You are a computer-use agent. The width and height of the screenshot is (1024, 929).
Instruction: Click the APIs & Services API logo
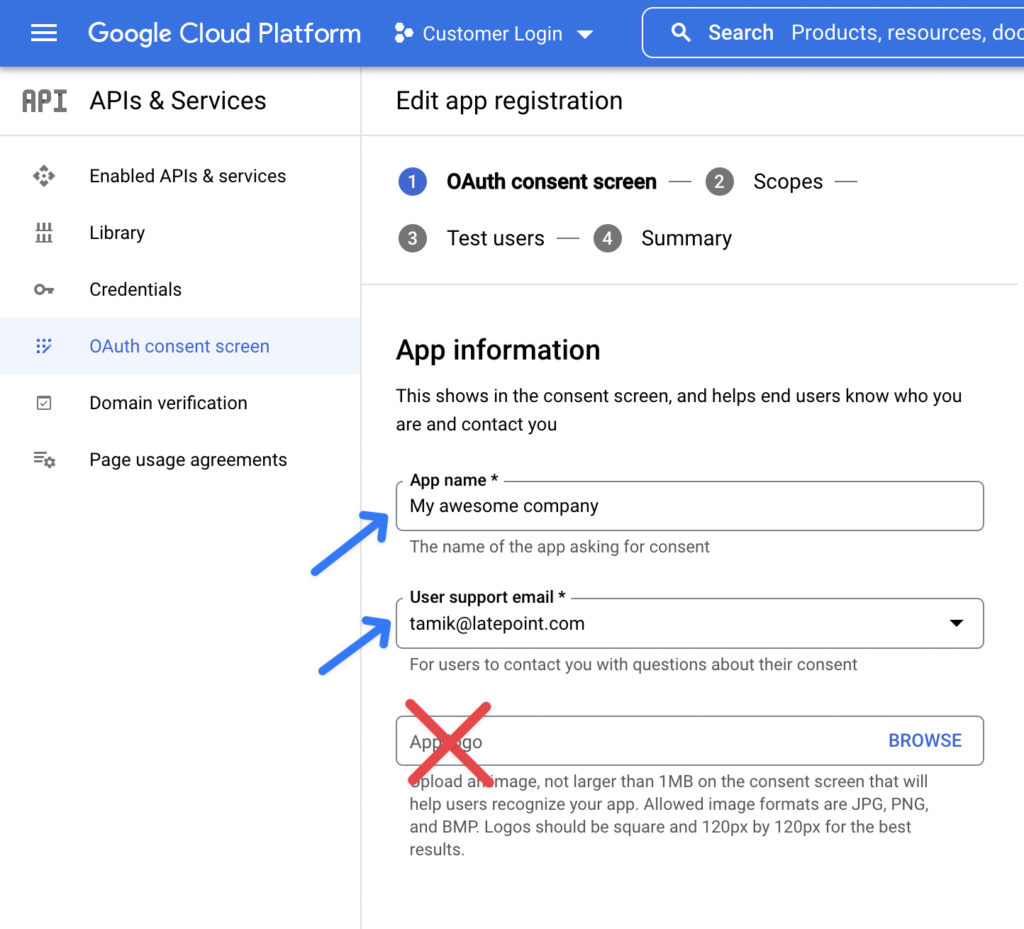click(x=44, y=100)
